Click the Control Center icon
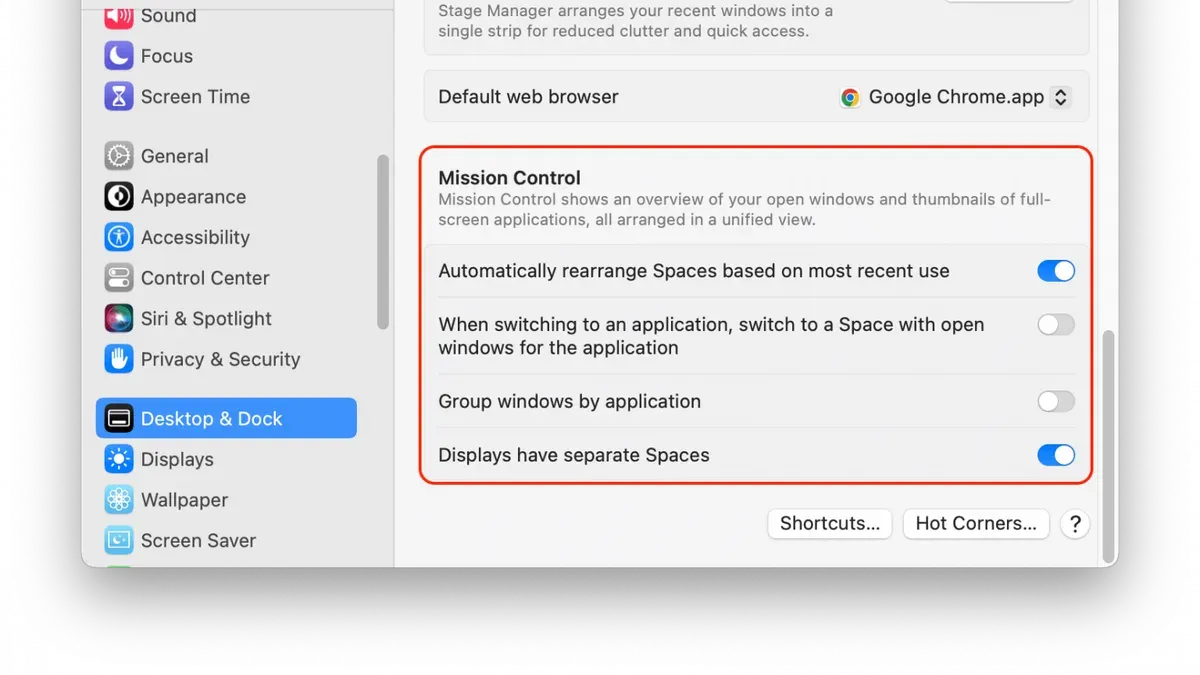The height and width of the screenshot is (675, 1200). coord(119,277)
